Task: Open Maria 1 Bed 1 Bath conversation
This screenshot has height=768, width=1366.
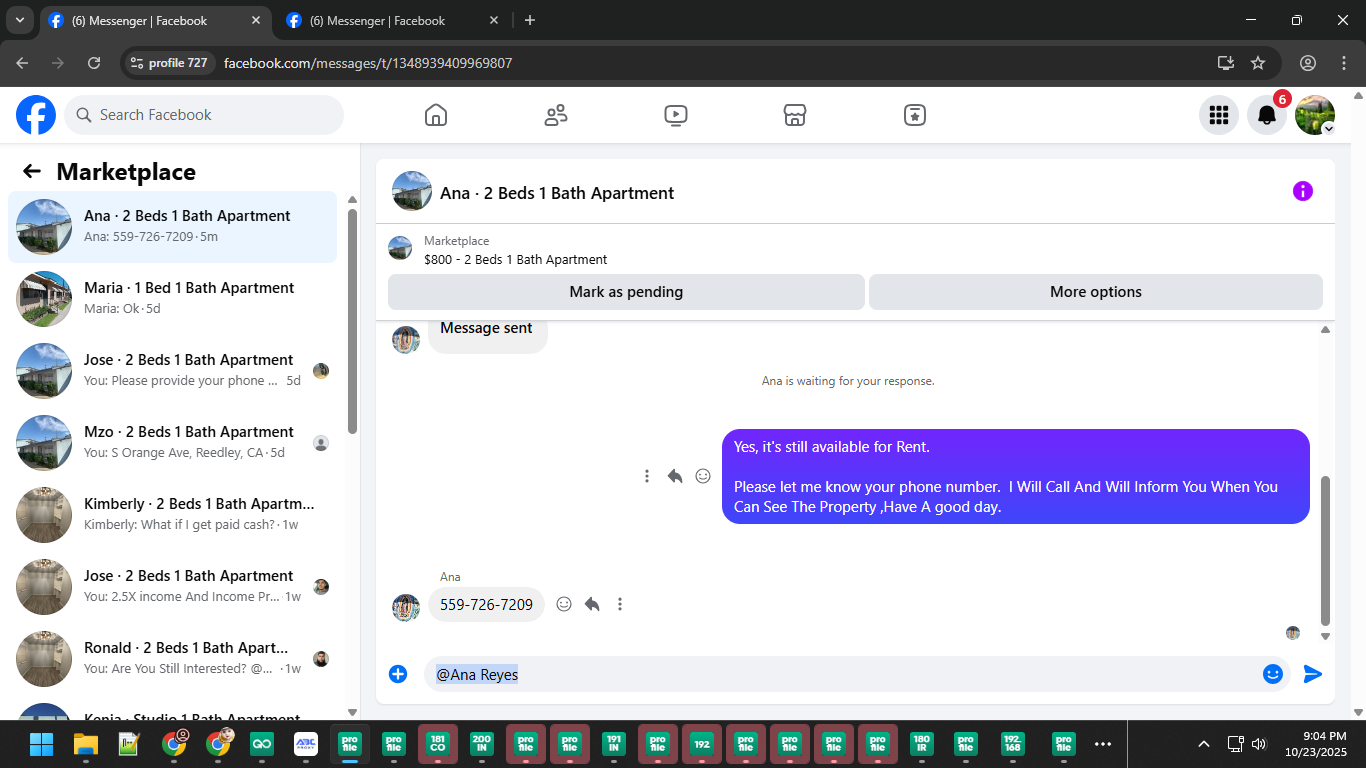Action: (173, 299)
